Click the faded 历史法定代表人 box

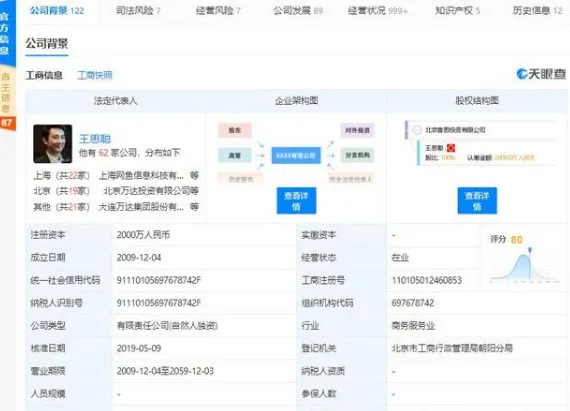tap(350, 179)
